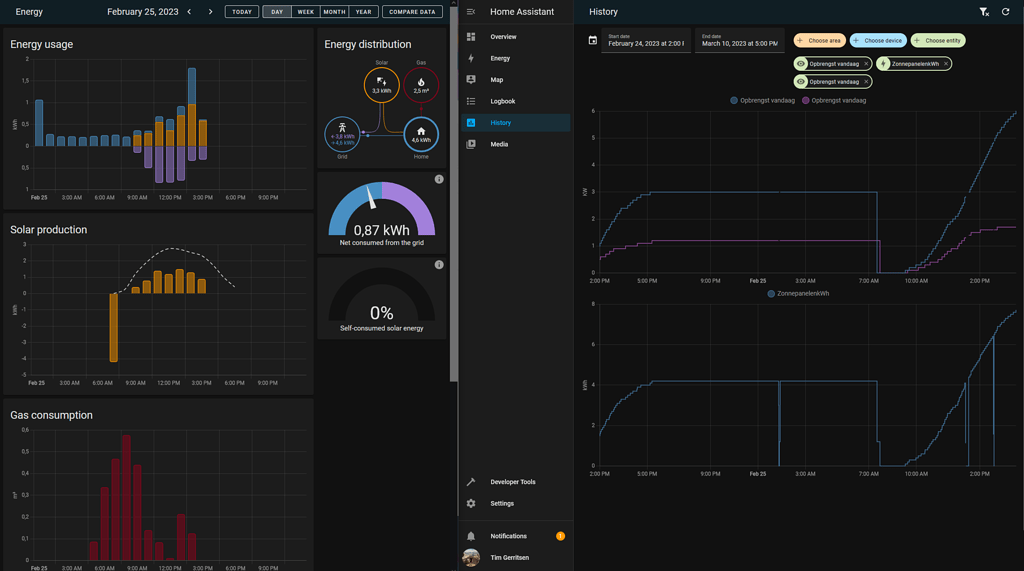
Task: Toggle eye icon on second Opbrengst vandaag chip
Action: click(801, 82)
